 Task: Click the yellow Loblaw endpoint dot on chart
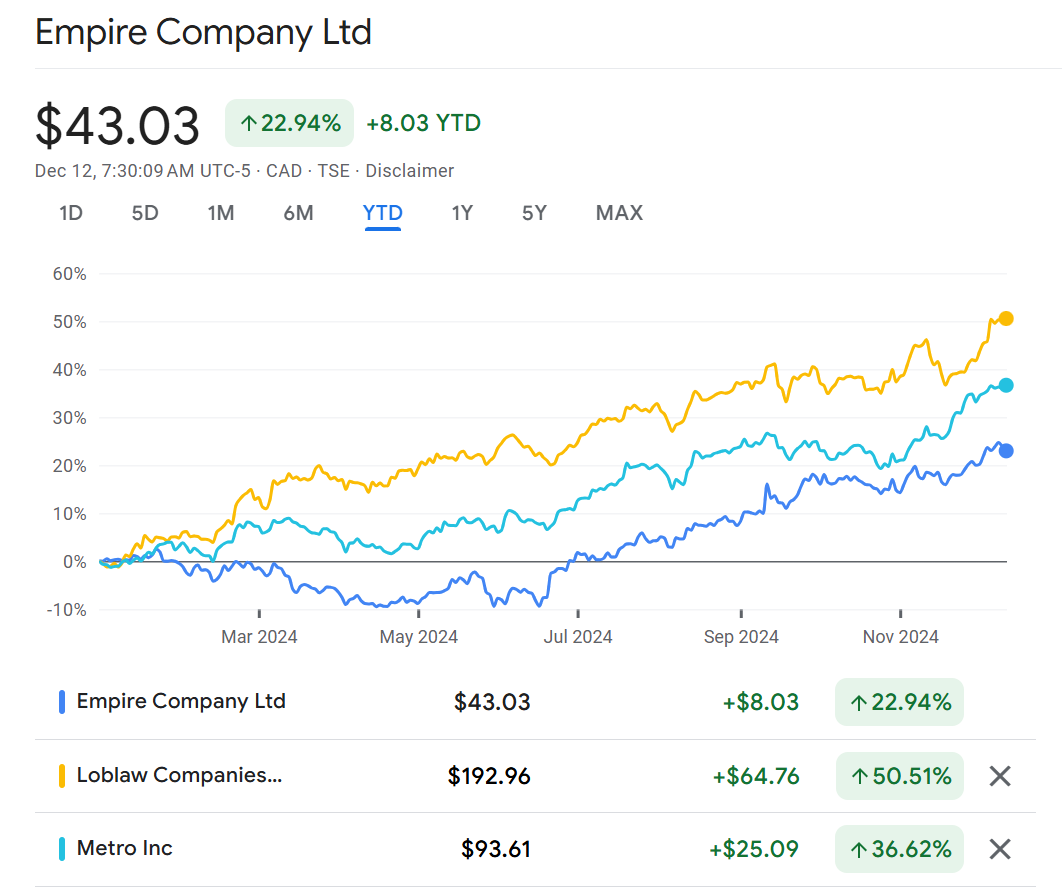click(1006, 319)
